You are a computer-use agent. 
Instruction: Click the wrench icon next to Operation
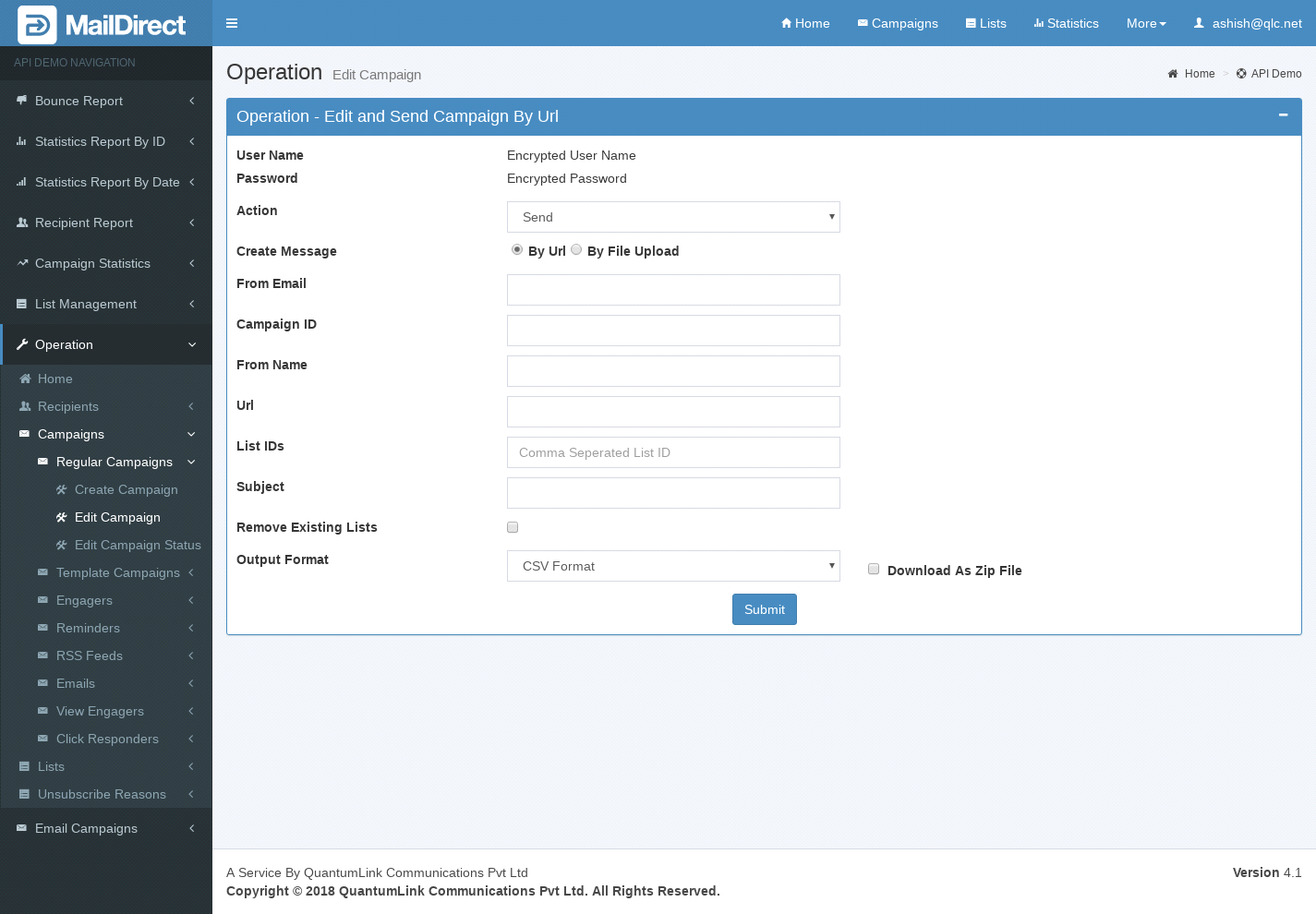click(x=22, y=344)
